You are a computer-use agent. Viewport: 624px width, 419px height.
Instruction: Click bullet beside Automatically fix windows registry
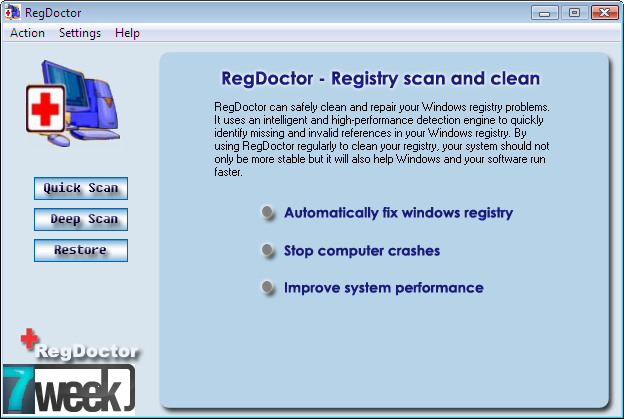[267, 212]
